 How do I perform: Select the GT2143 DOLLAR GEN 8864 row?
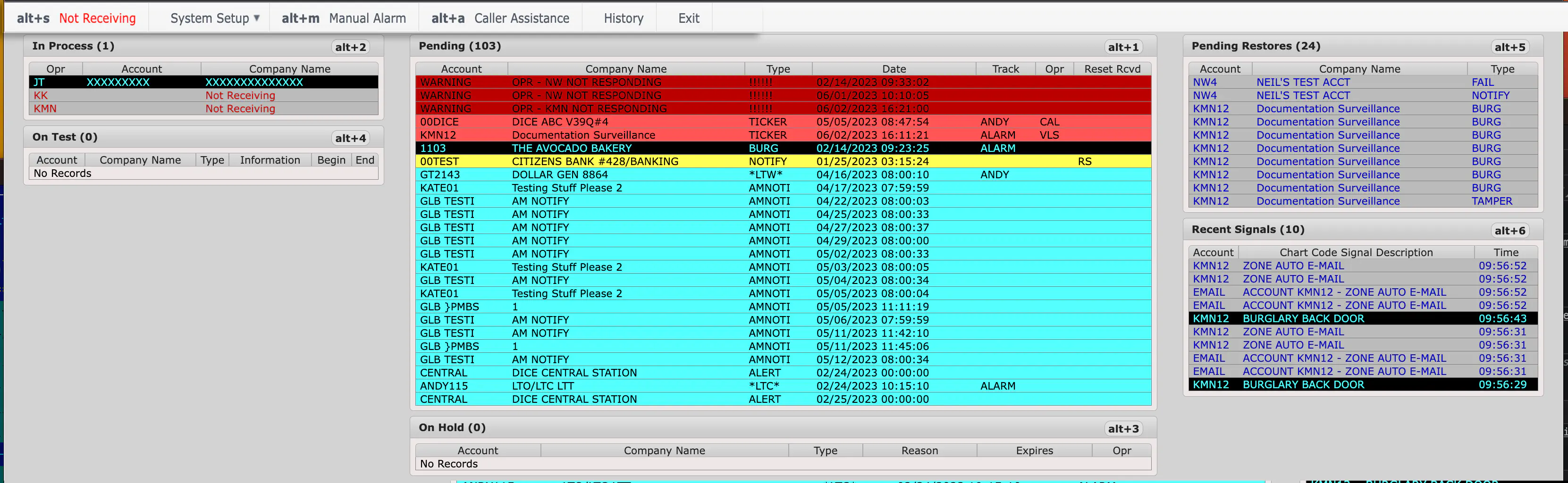784,175
